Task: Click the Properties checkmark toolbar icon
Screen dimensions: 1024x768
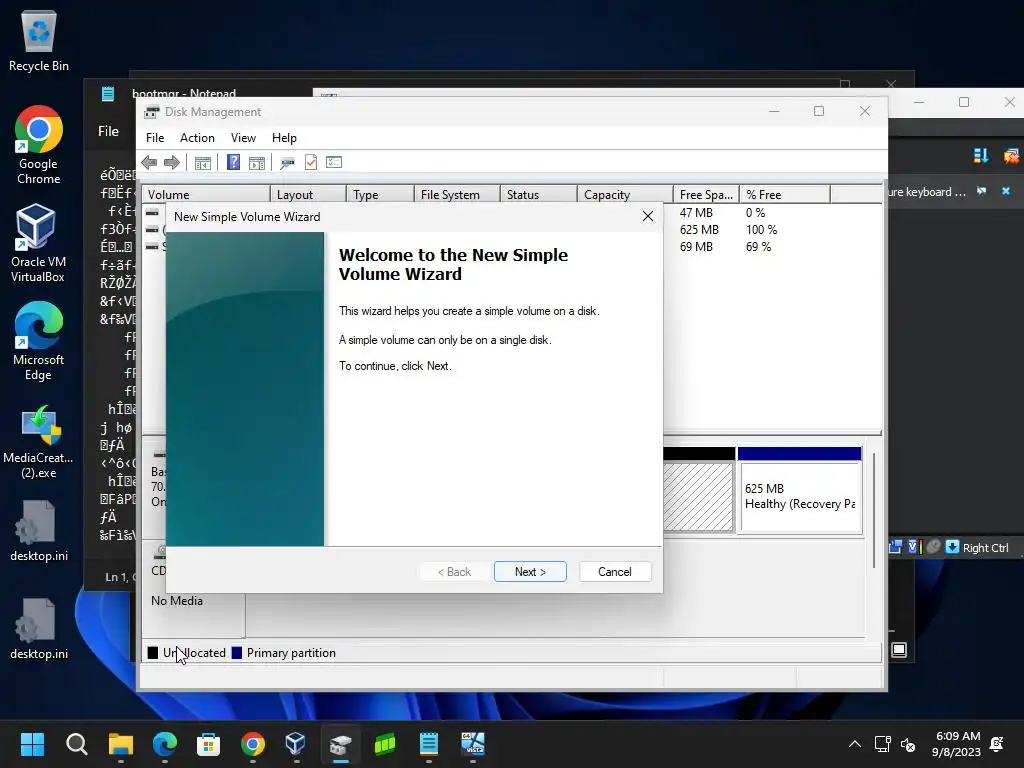Action: [x=311, y=162]
